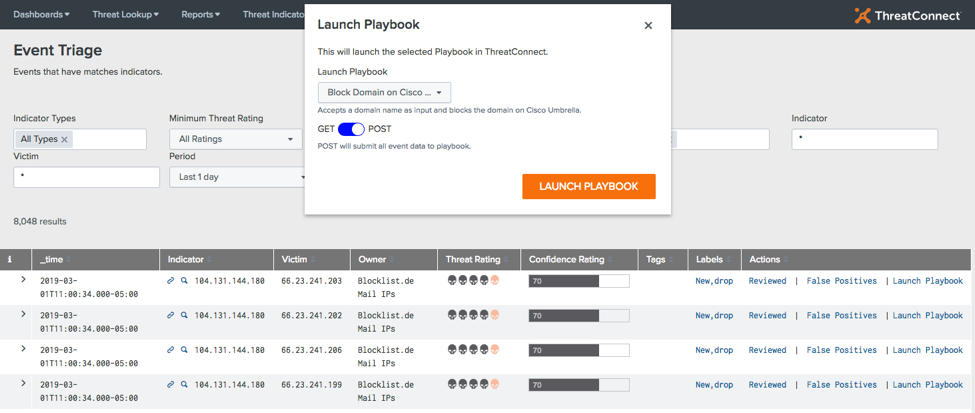This screenshot has height=413, width=975.
Task: Open the Reports menu
Action: 200,14
